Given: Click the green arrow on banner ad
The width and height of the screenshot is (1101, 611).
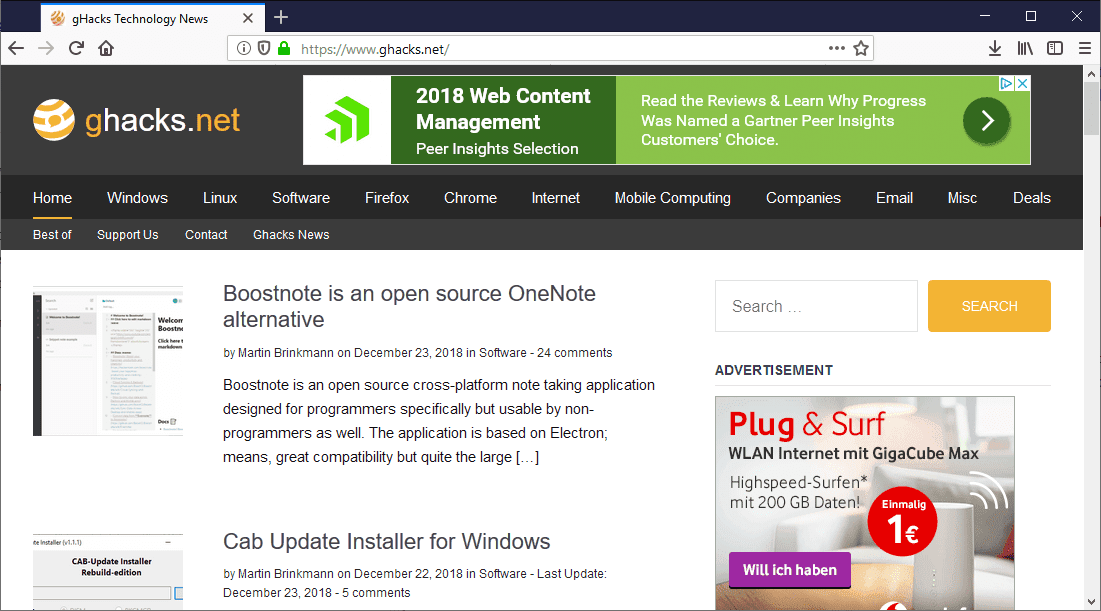Looking at the screenshot, I should [x=987, y=121].
